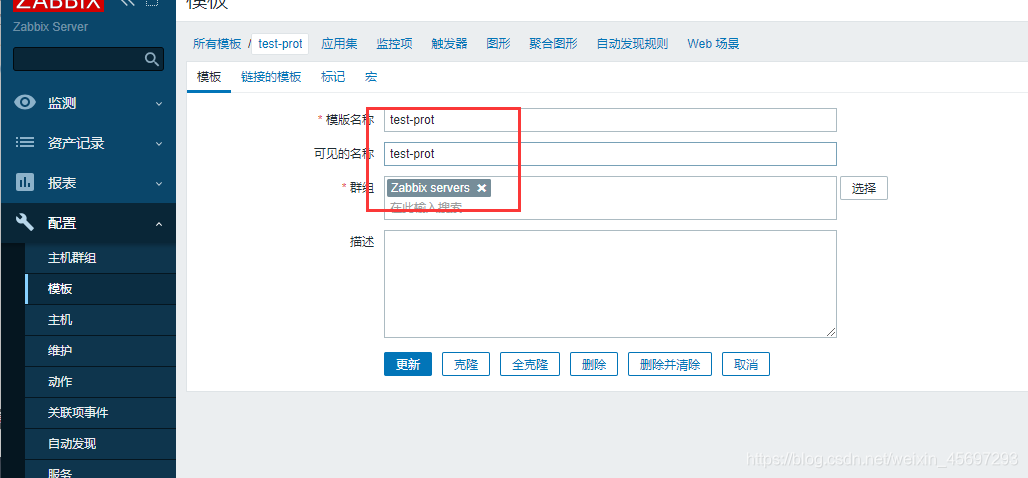The width and height of the screenshot is (1028, 478).
Task: Click the bar chart icon for 报表
Action: pos(25,182)
